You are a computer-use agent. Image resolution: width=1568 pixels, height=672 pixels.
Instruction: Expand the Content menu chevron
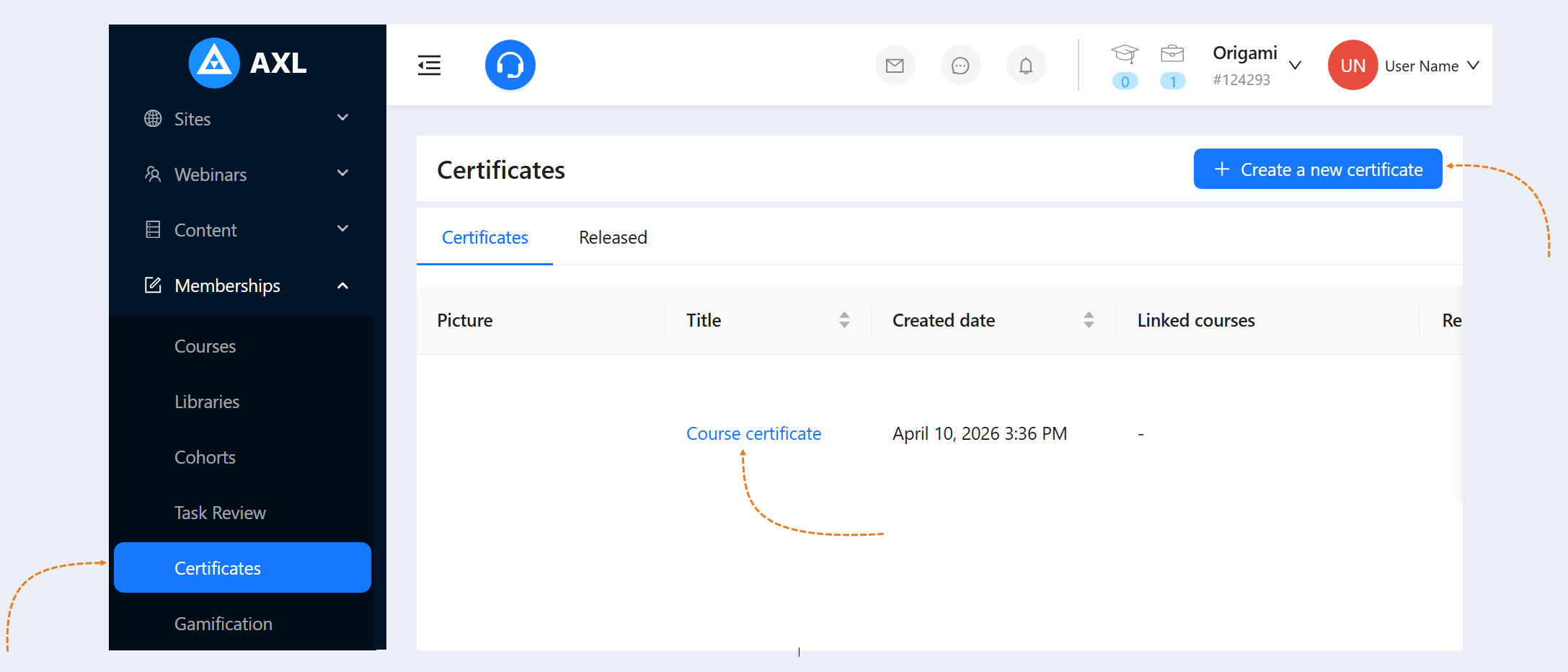[343, 229]
